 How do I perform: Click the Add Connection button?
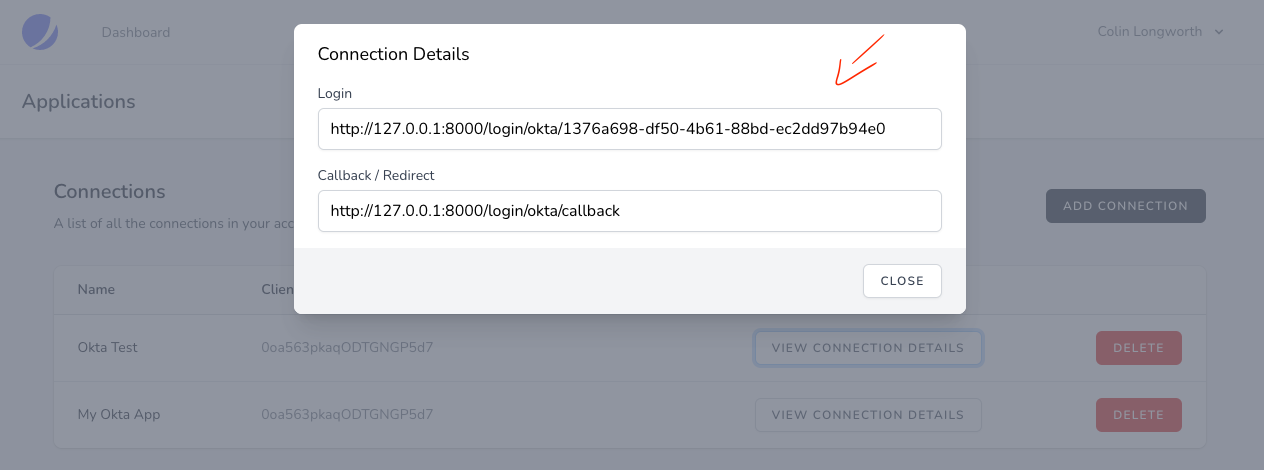click(1125, 206)
